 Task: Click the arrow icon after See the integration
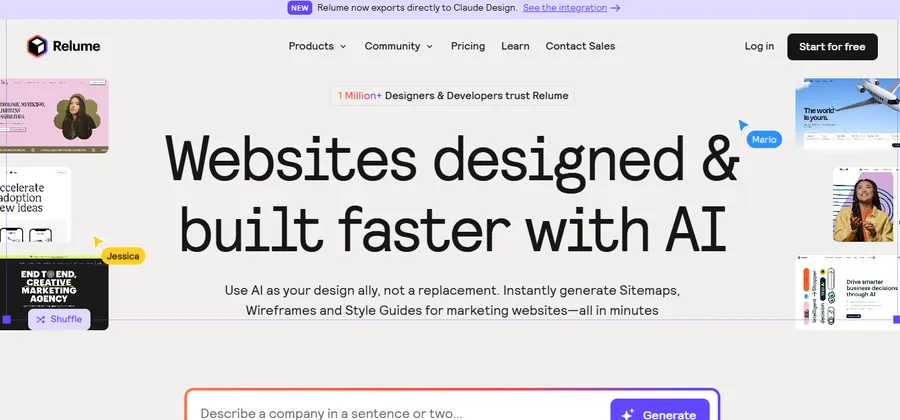point(615,8)
